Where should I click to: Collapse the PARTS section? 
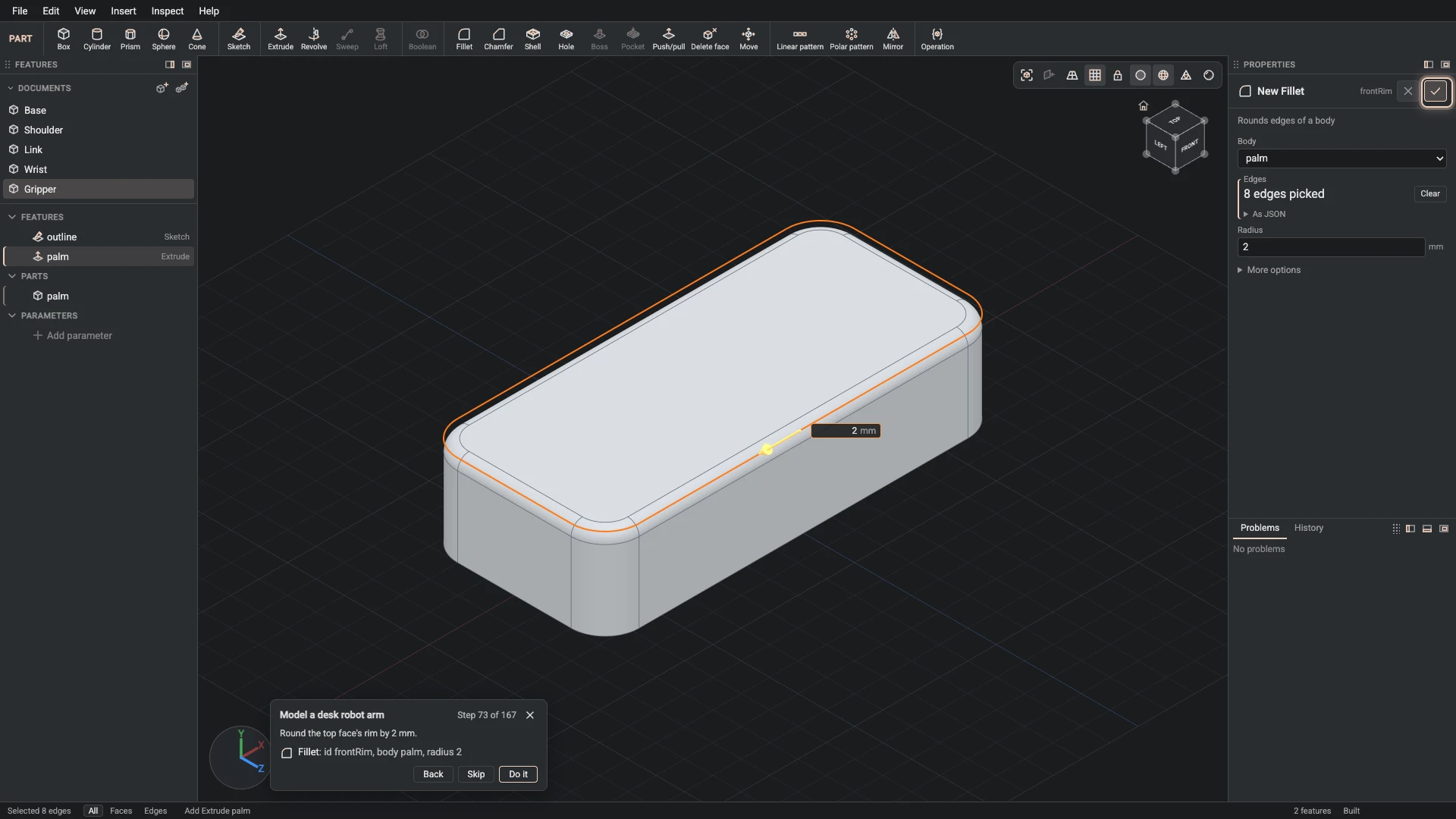12,276
